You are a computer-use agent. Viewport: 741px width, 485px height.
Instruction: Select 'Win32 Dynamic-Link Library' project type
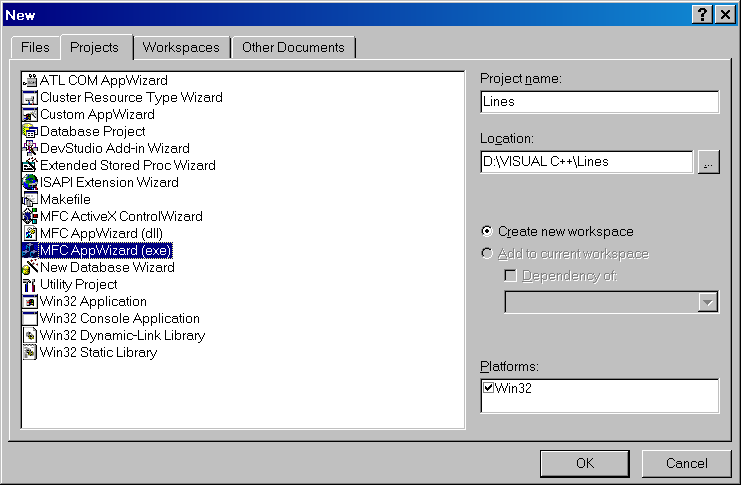pyautogui.click(x=123, y=336)
